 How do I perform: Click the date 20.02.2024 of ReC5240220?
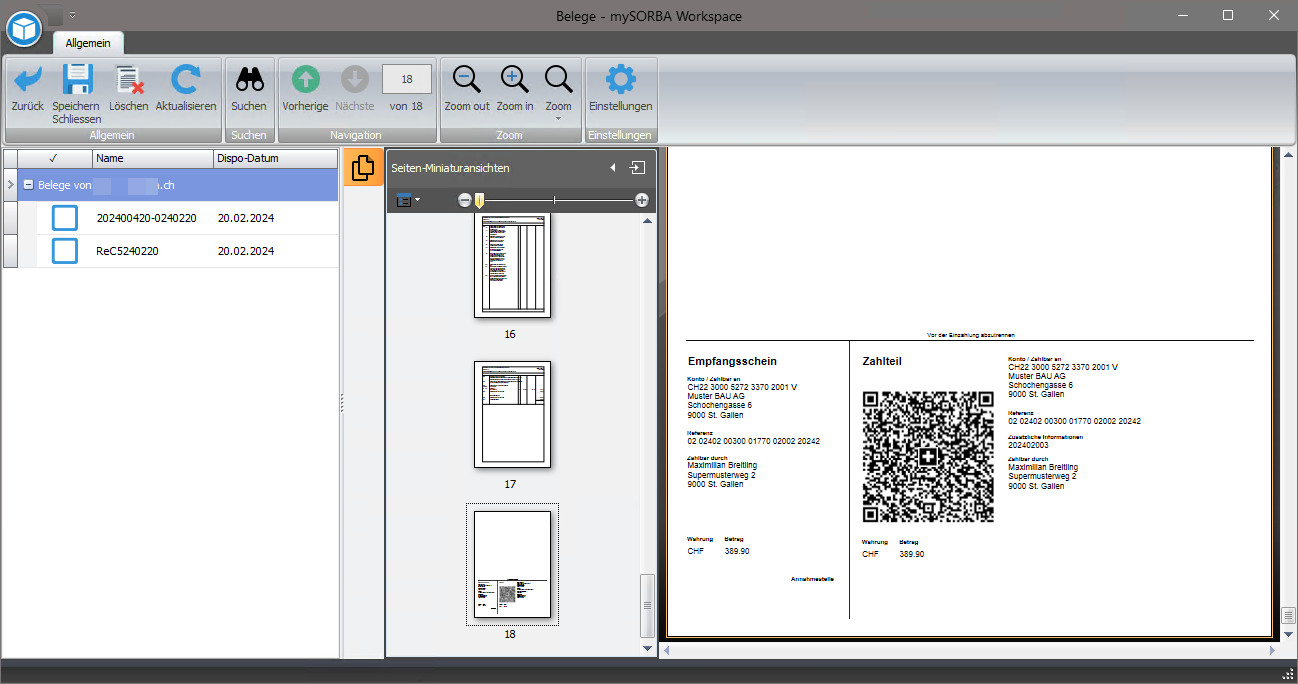click(x=246, y=251)
